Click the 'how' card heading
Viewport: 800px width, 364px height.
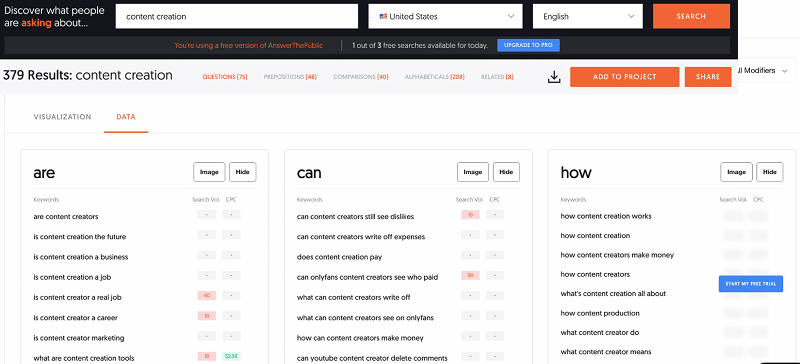(x=576, y=173)
